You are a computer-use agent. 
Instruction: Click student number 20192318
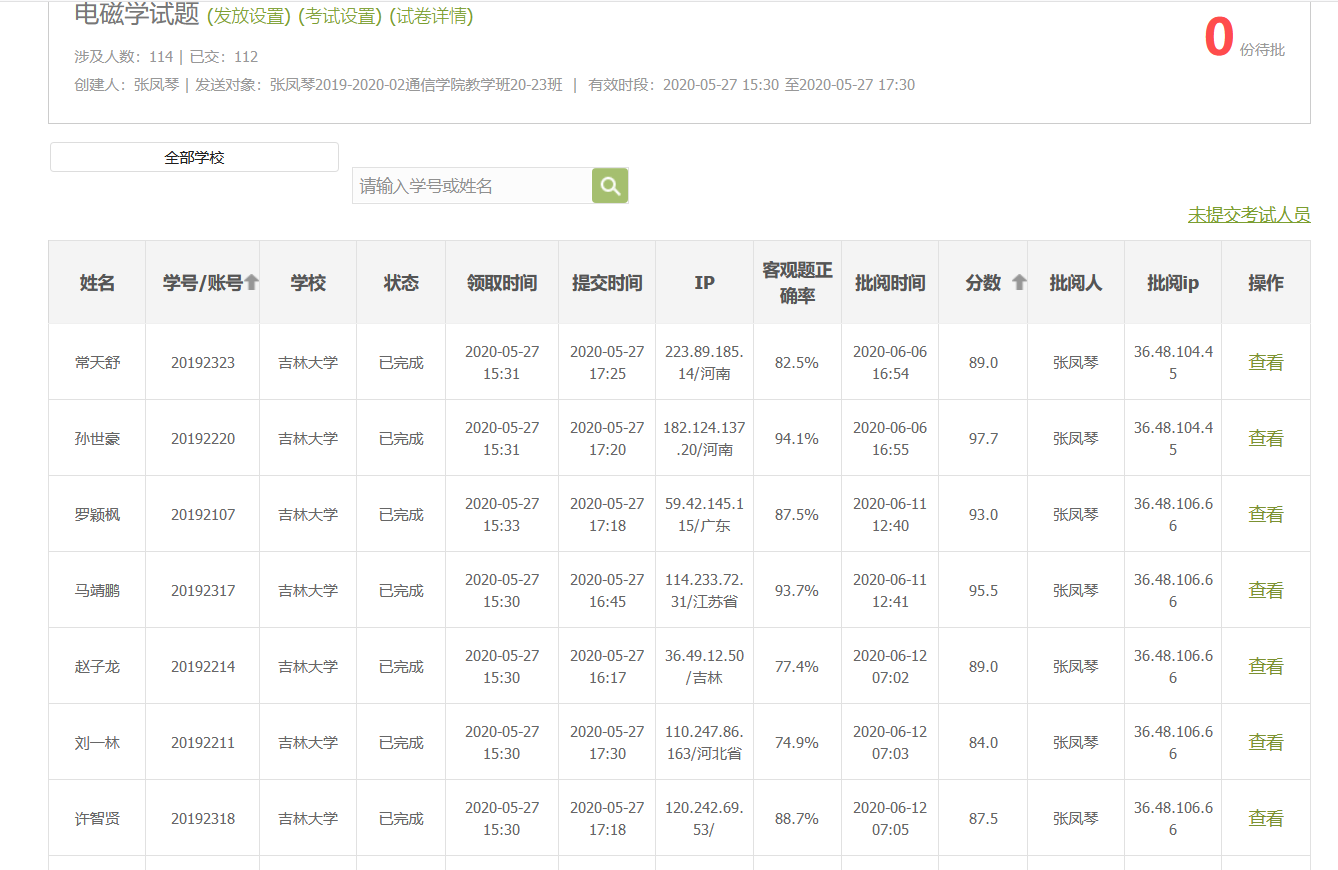tap(203, 818)
